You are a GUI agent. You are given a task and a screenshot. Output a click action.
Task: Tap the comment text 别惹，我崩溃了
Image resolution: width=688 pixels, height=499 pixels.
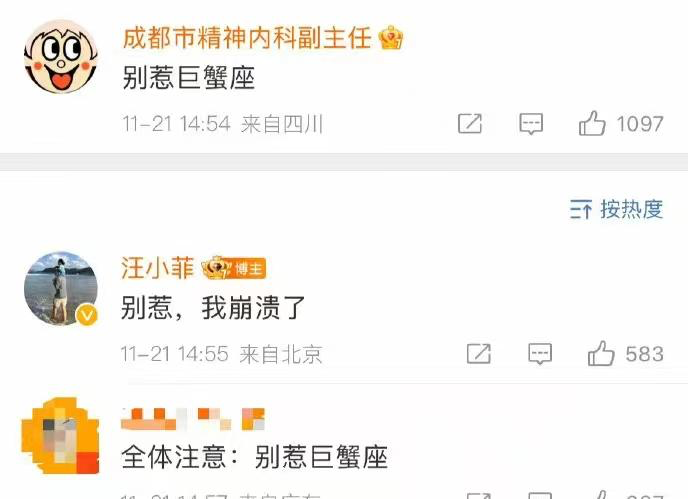213,308
